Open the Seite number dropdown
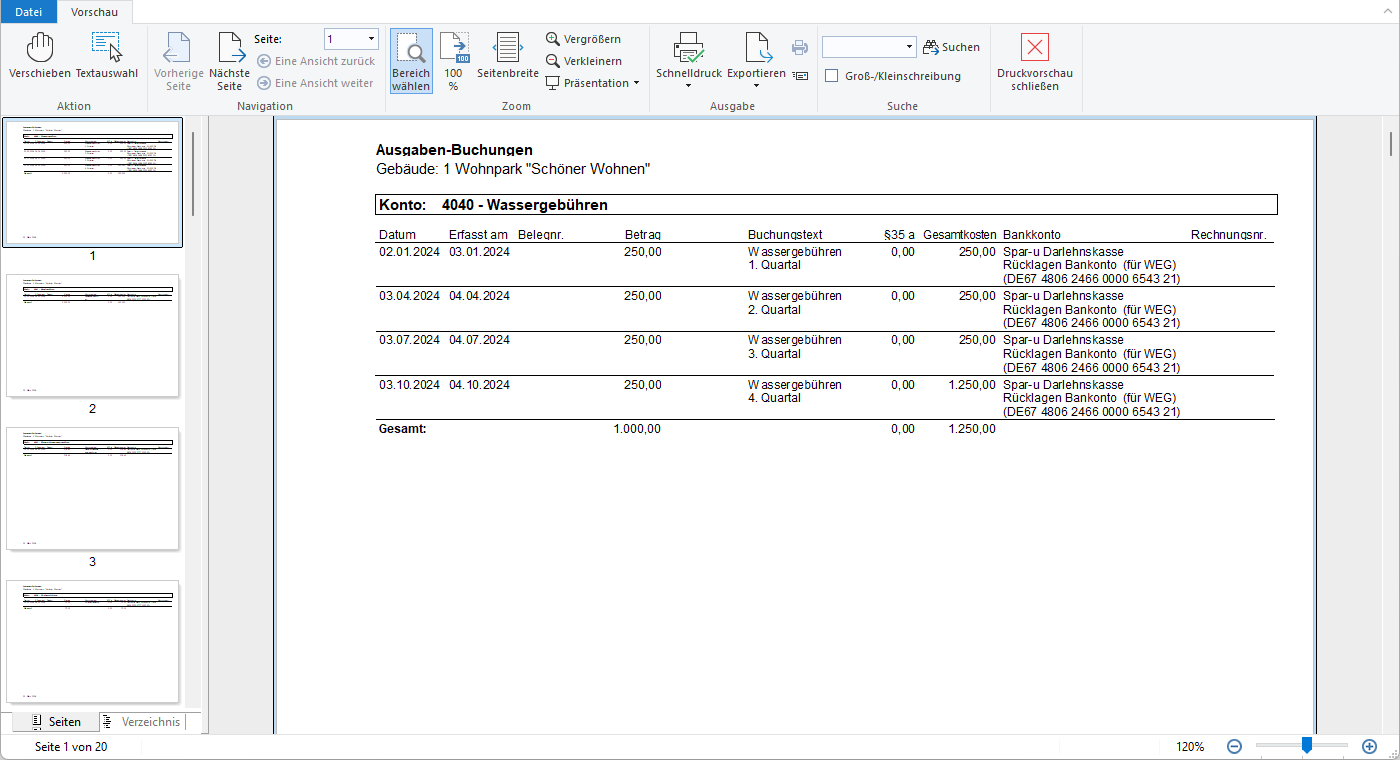 372,39
